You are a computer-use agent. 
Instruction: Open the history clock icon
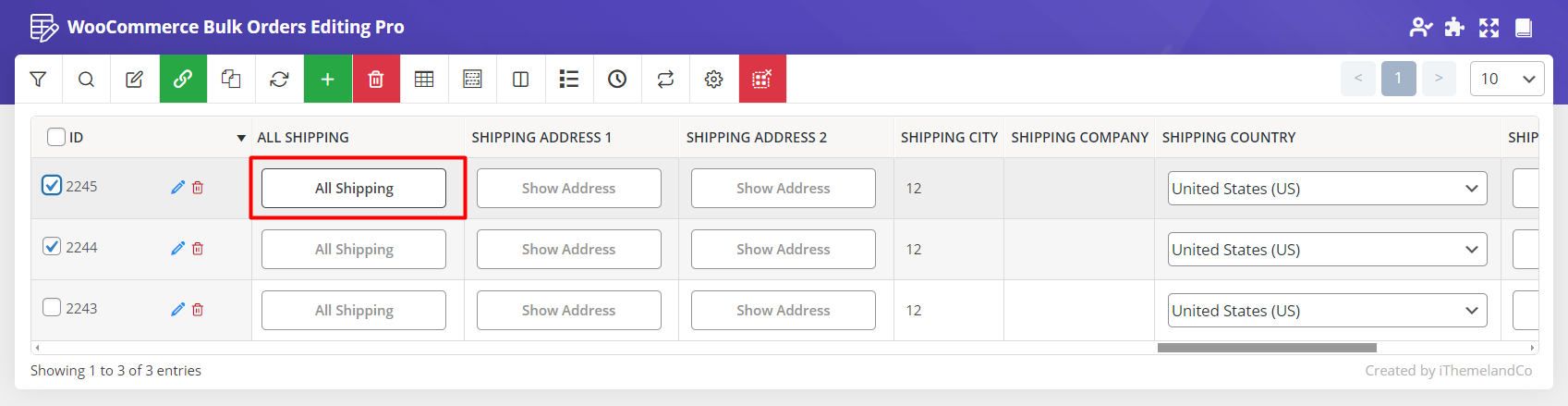point(617,80)
